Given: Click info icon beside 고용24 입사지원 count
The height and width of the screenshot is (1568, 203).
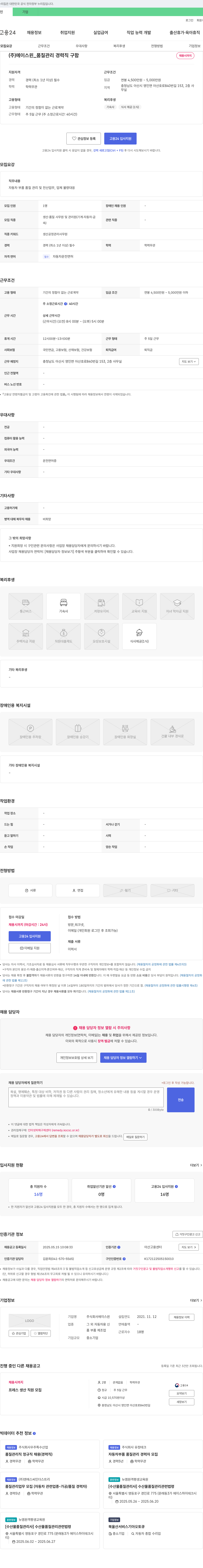Looking at the screenshot, I should click(176, 1186).
